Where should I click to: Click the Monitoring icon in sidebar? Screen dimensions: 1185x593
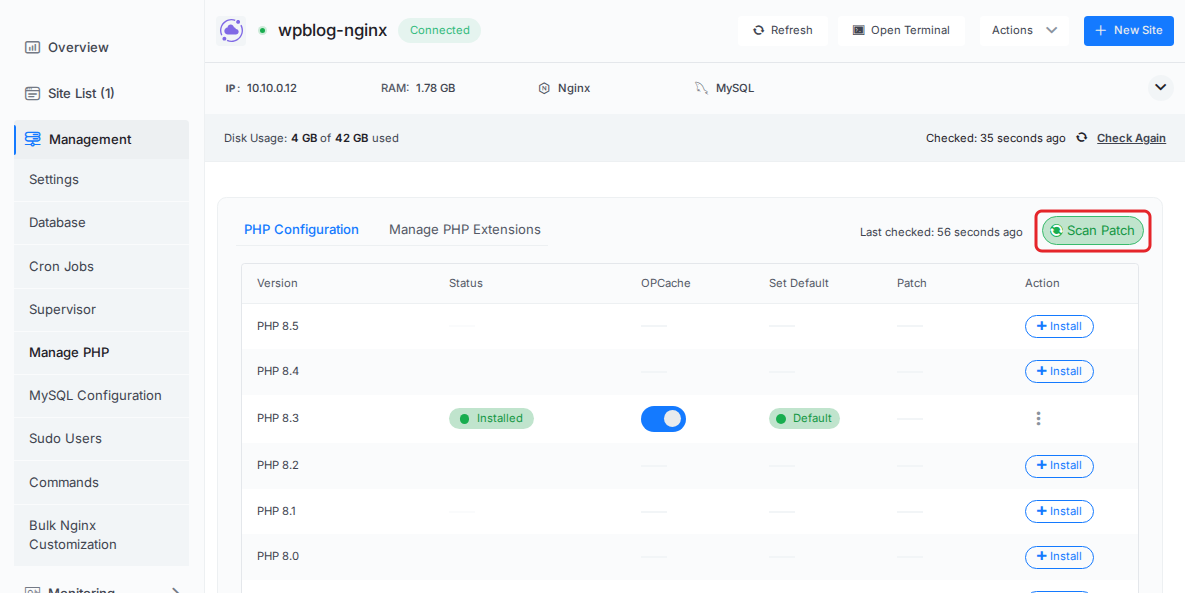click(32, 591)
